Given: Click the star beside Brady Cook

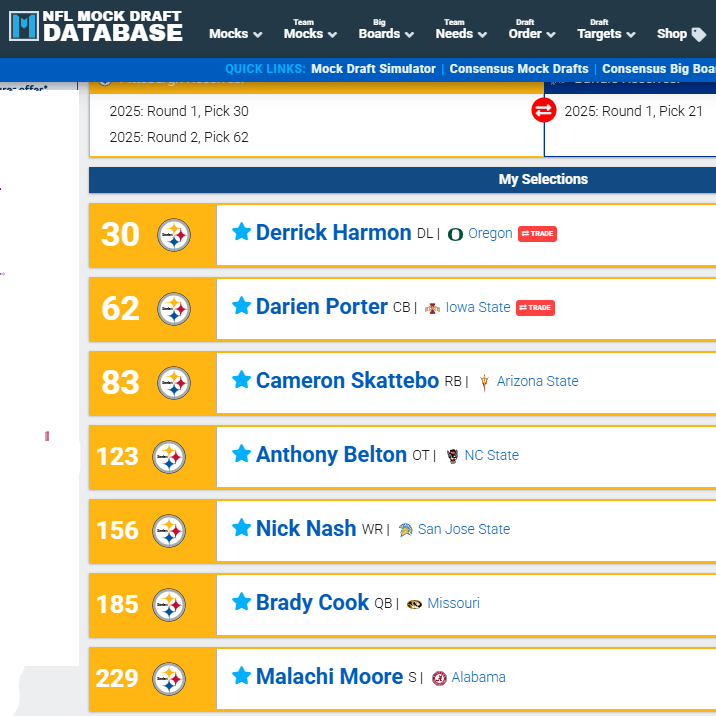Looking at the screenshot, I should (241, 601).
